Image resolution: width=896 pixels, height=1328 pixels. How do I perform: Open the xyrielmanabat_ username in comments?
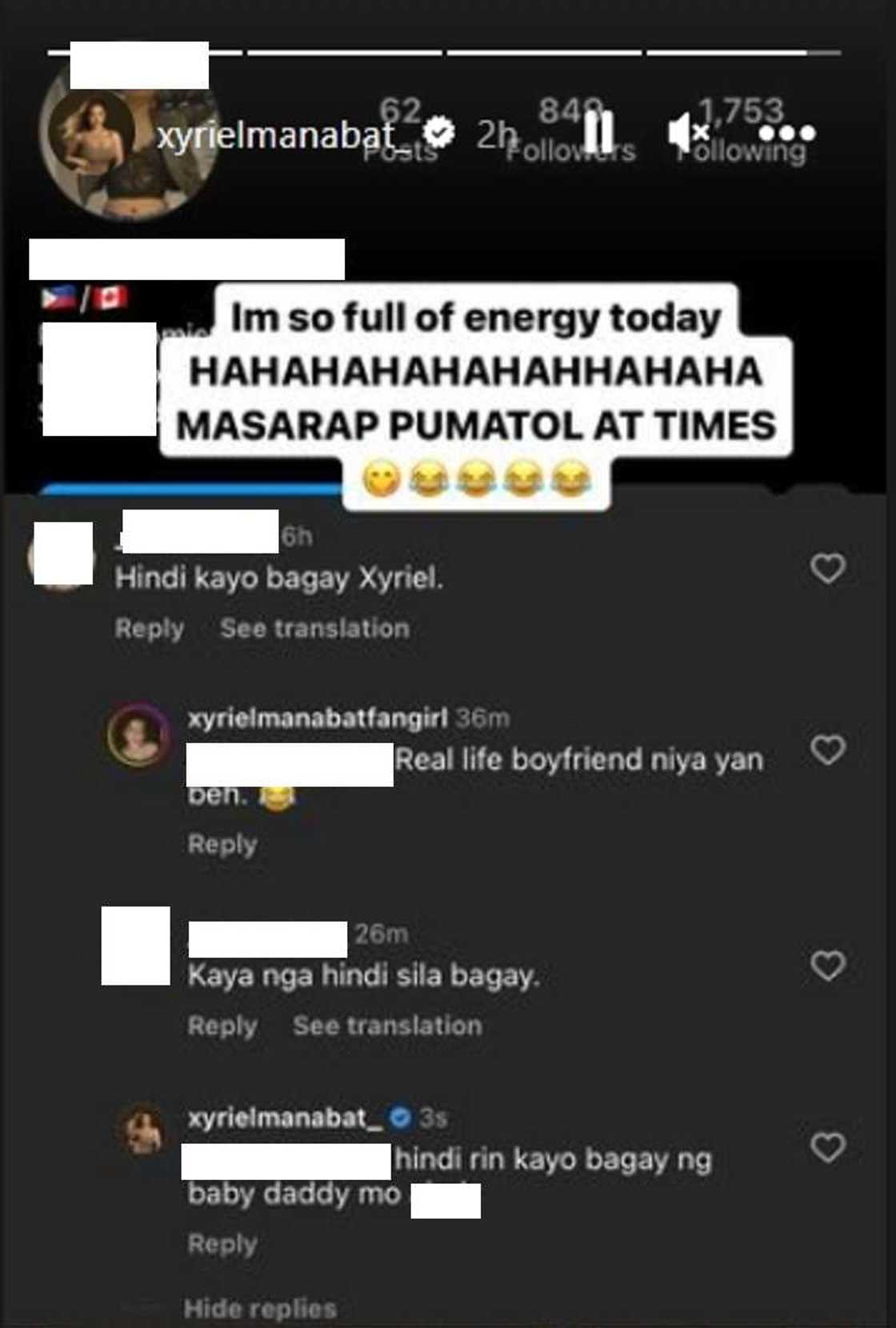[285, 1118]
